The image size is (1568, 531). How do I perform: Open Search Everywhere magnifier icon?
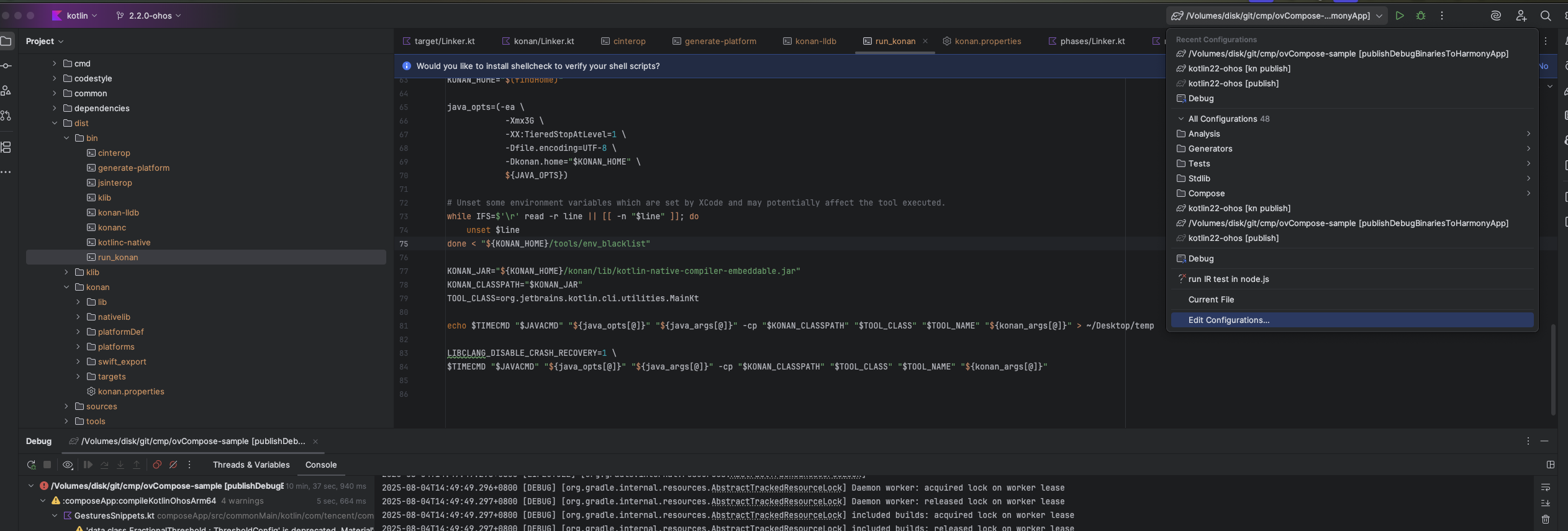(x=1546, y=16)
